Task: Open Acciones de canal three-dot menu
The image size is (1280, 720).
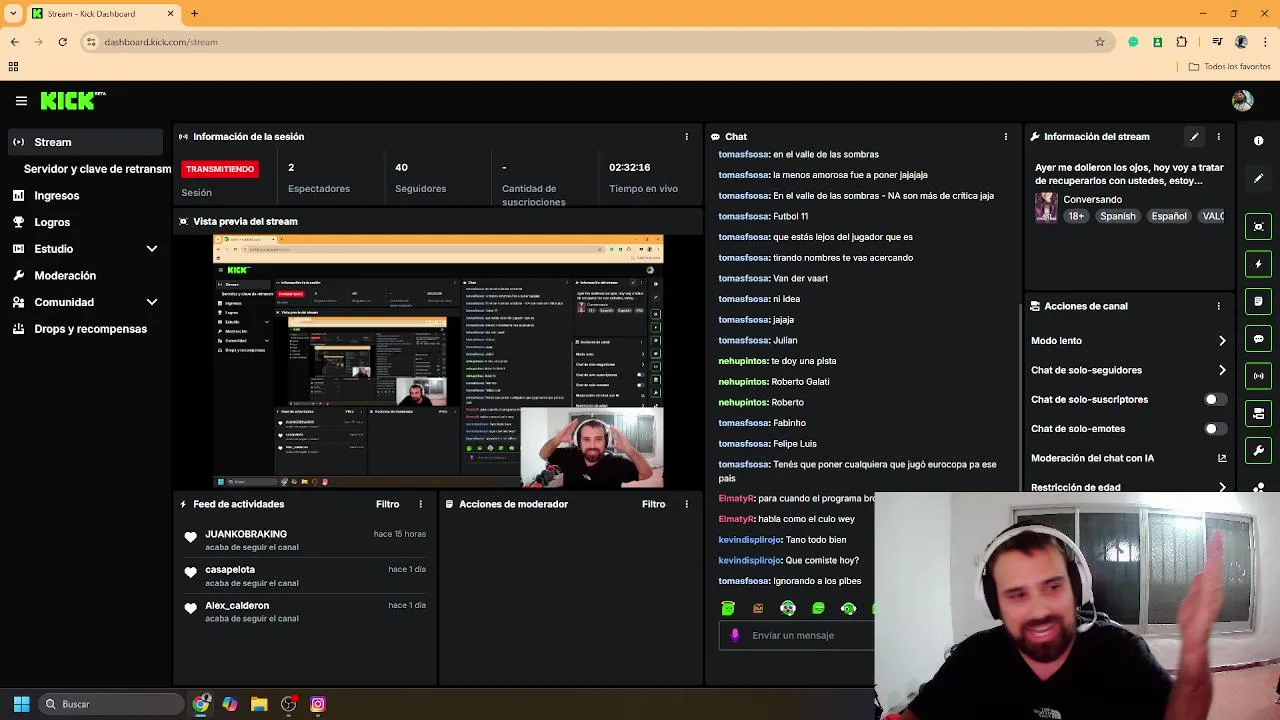Action: click(1218, 306)
